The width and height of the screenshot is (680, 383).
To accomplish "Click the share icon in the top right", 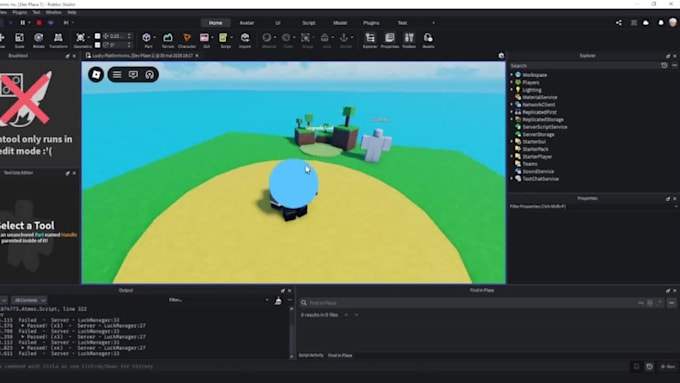I will pyautogui.click(x=619, y=23).
